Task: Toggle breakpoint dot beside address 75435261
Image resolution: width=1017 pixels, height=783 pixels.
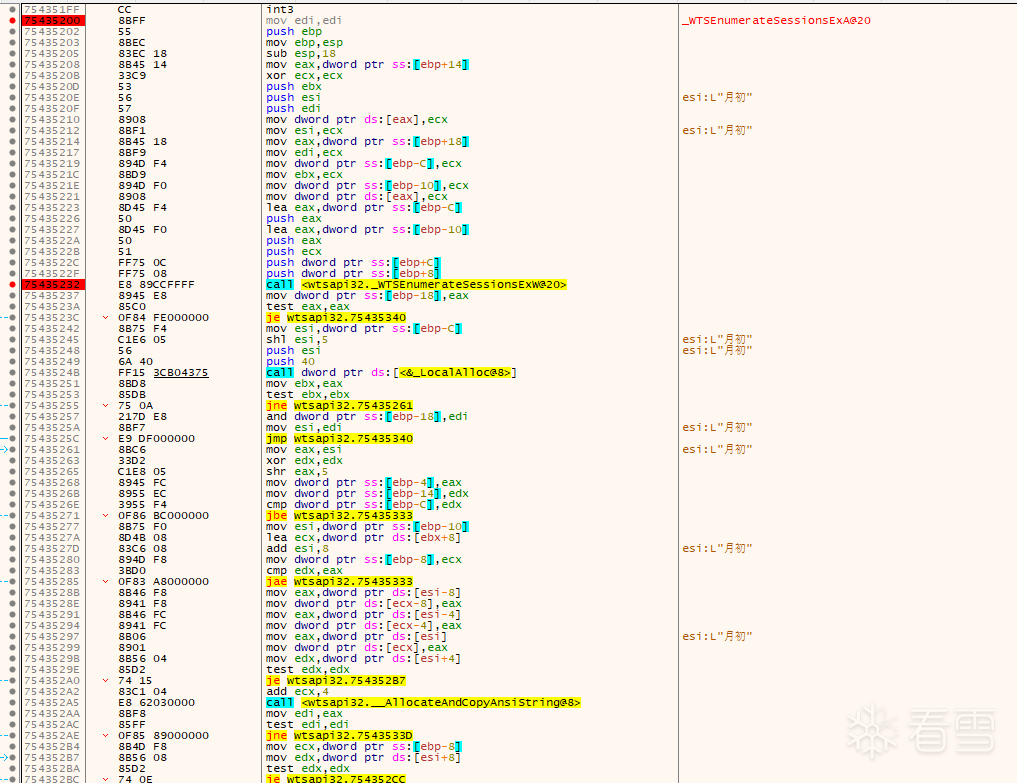Action: (x=12, y=450)
